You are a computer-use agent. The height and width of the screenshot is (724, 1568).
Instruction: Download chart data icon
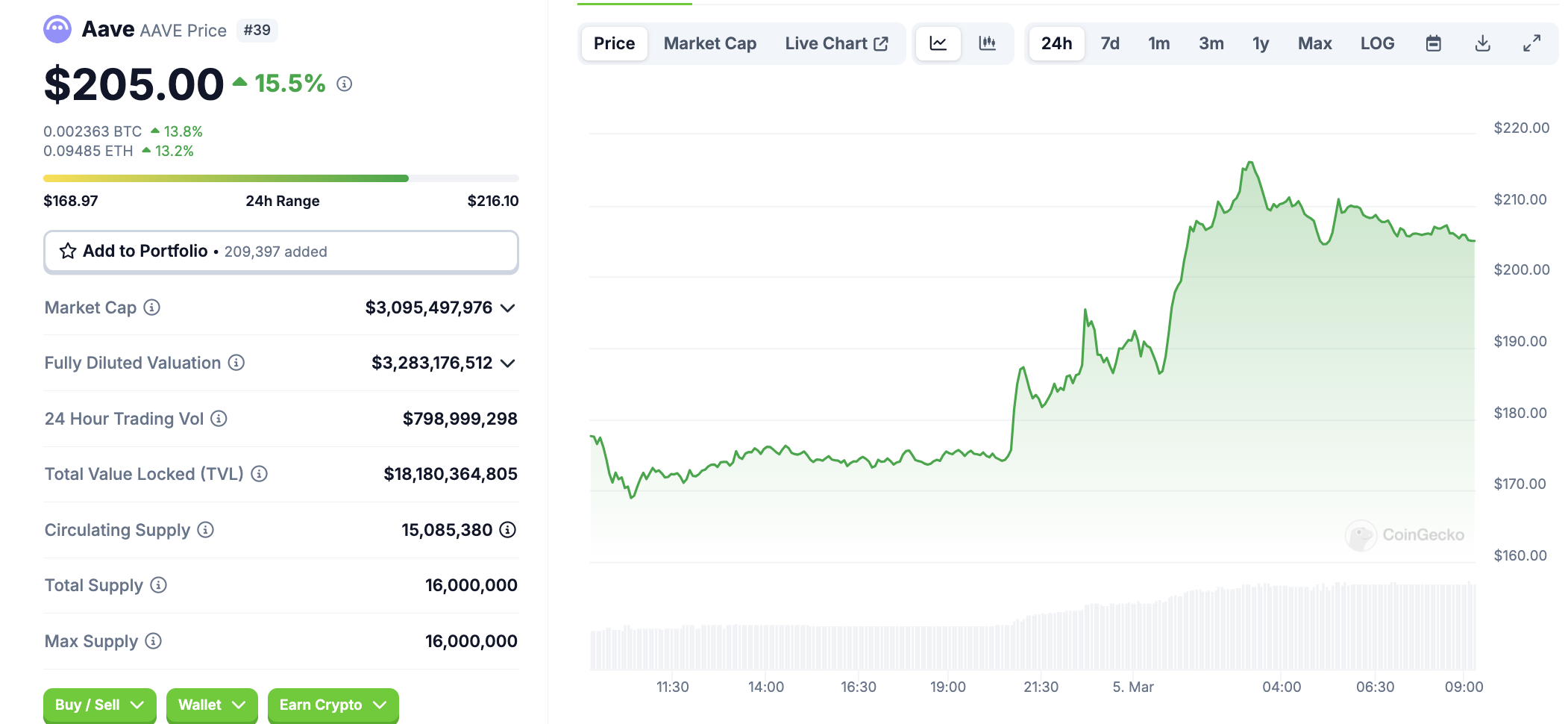1482,43
